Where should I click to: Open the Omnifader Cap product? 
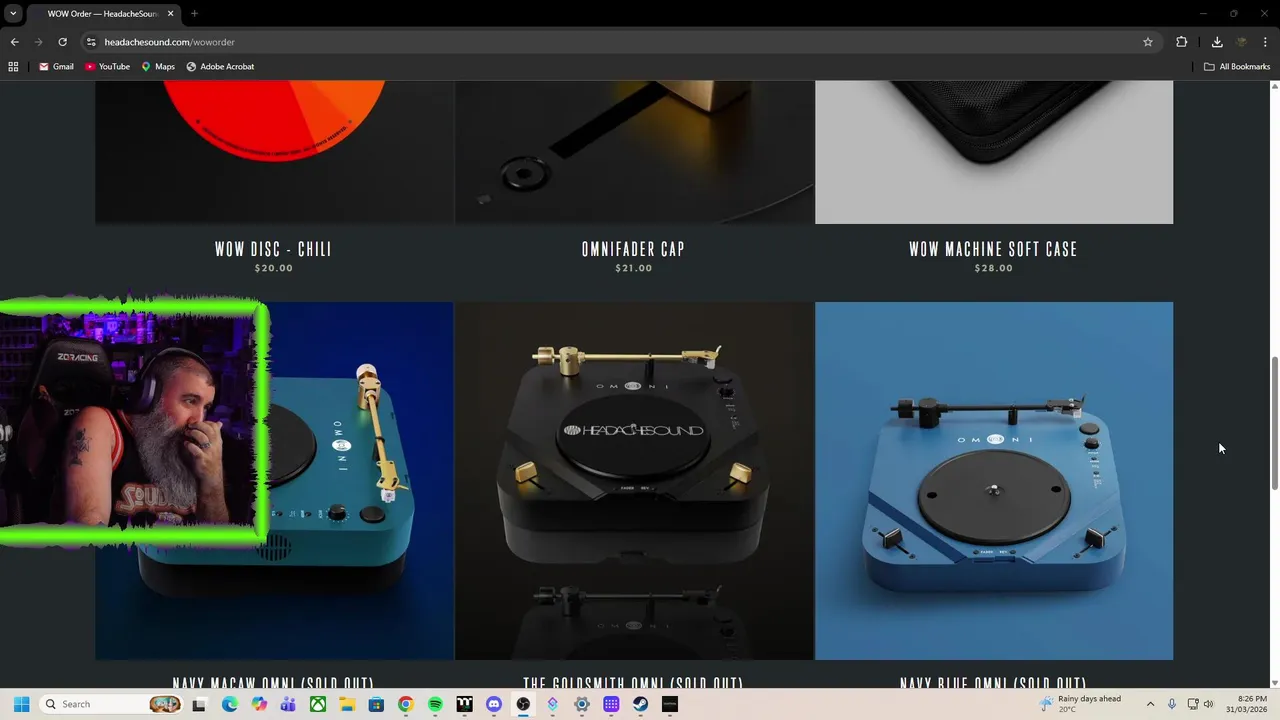633,249
